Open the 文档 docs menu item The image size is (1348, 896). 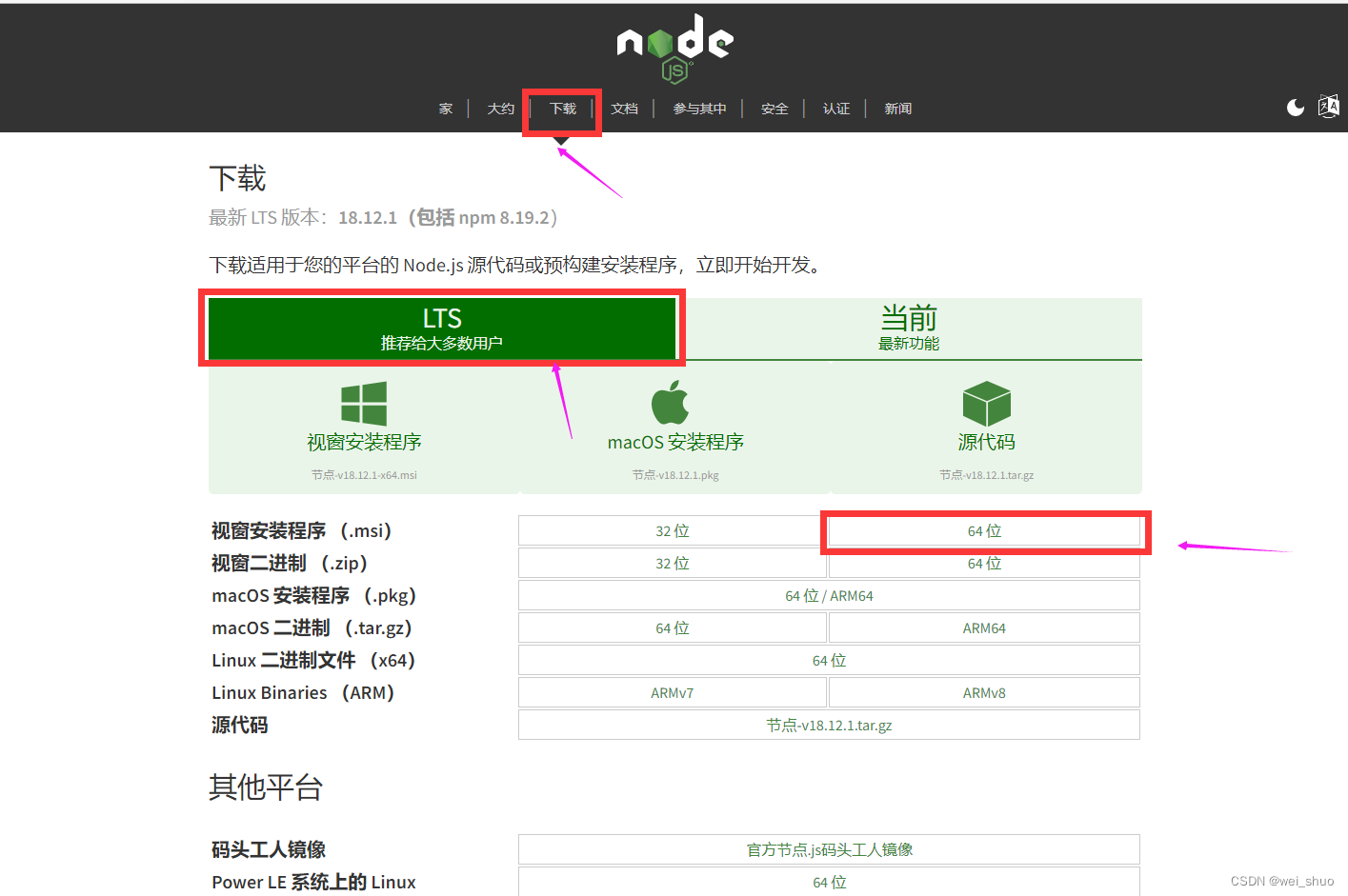click(625, 109)
